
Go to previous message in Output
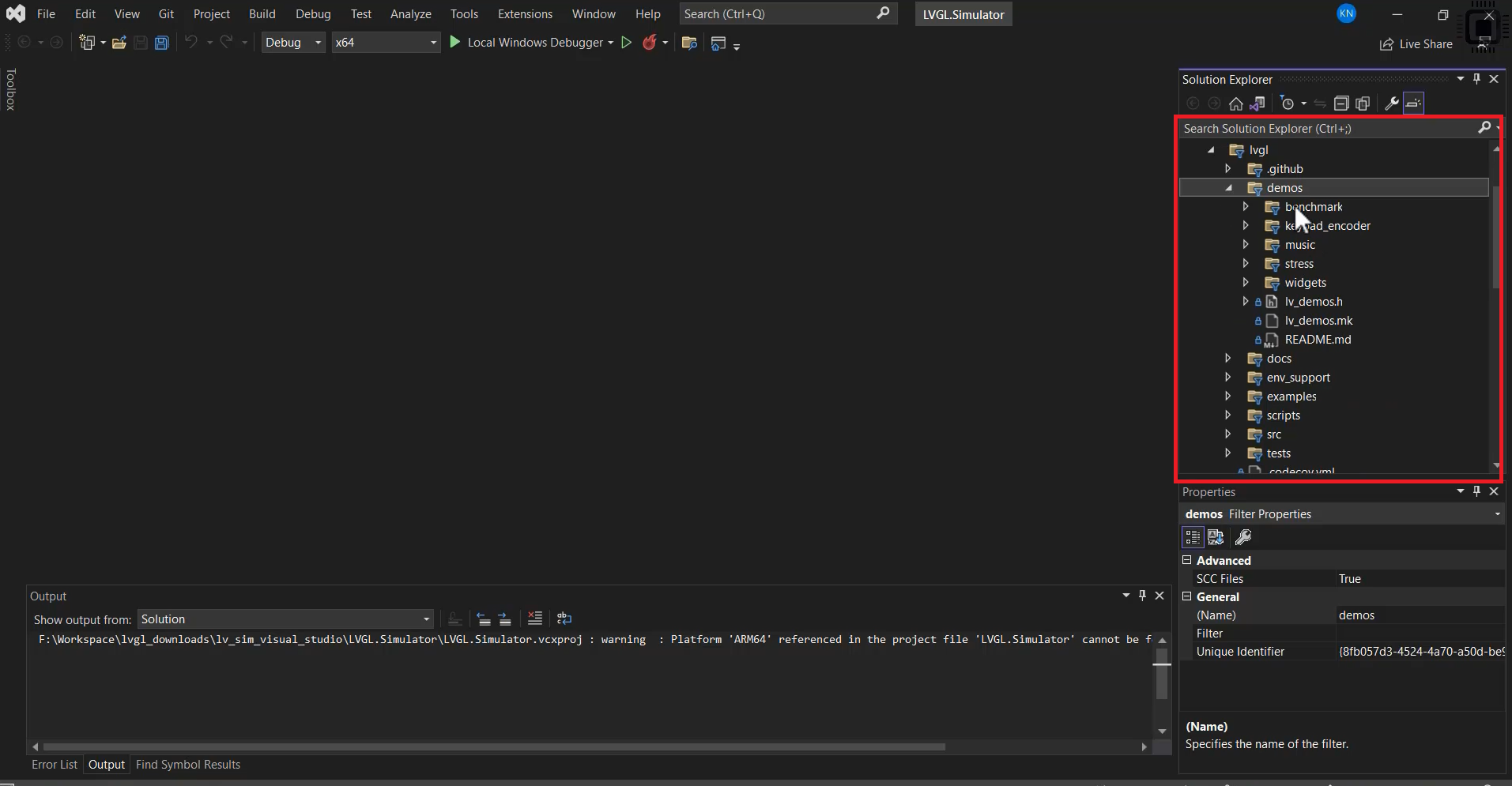point(484,619)
